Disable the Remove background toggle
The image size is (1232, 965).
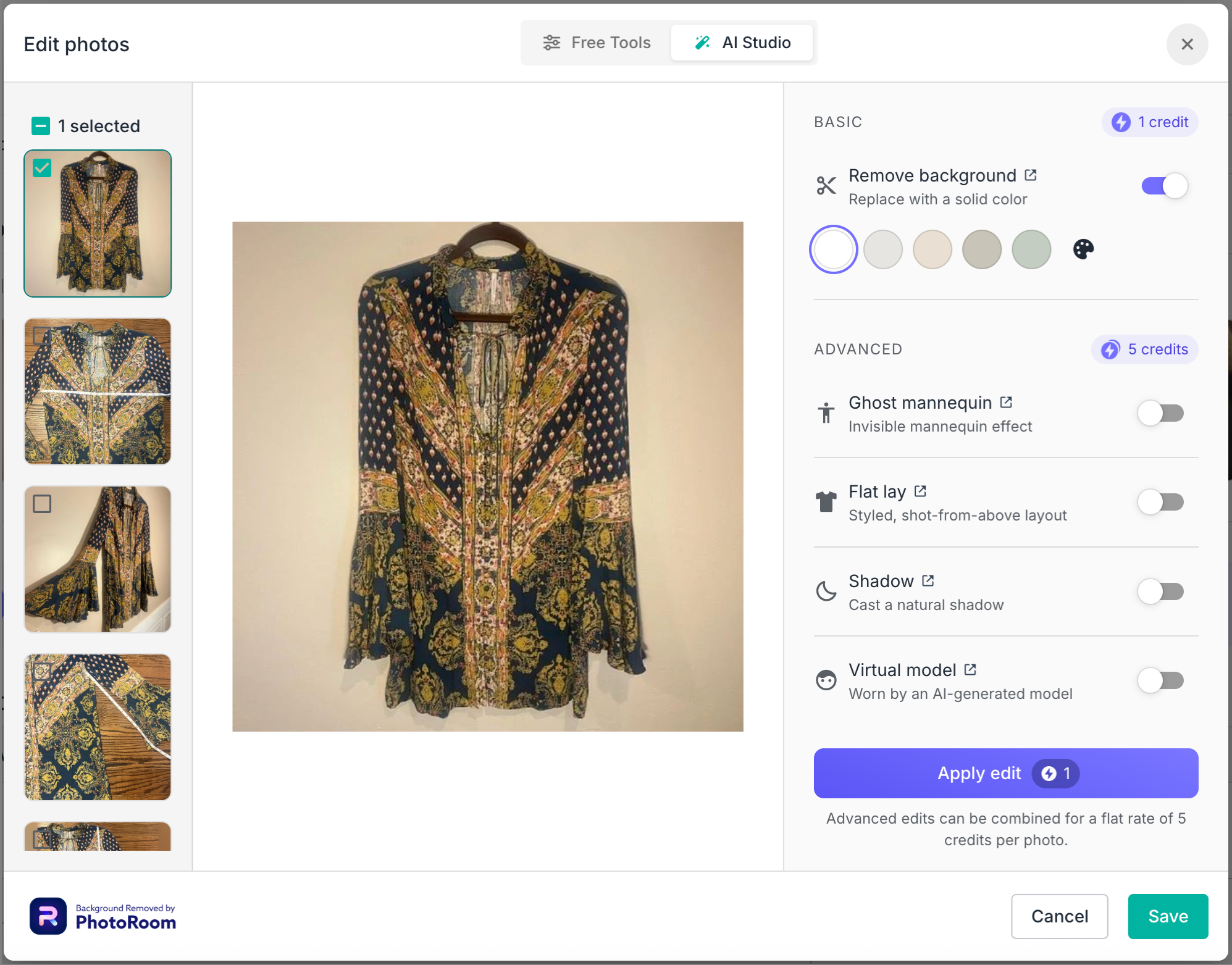coord(1164,186)
